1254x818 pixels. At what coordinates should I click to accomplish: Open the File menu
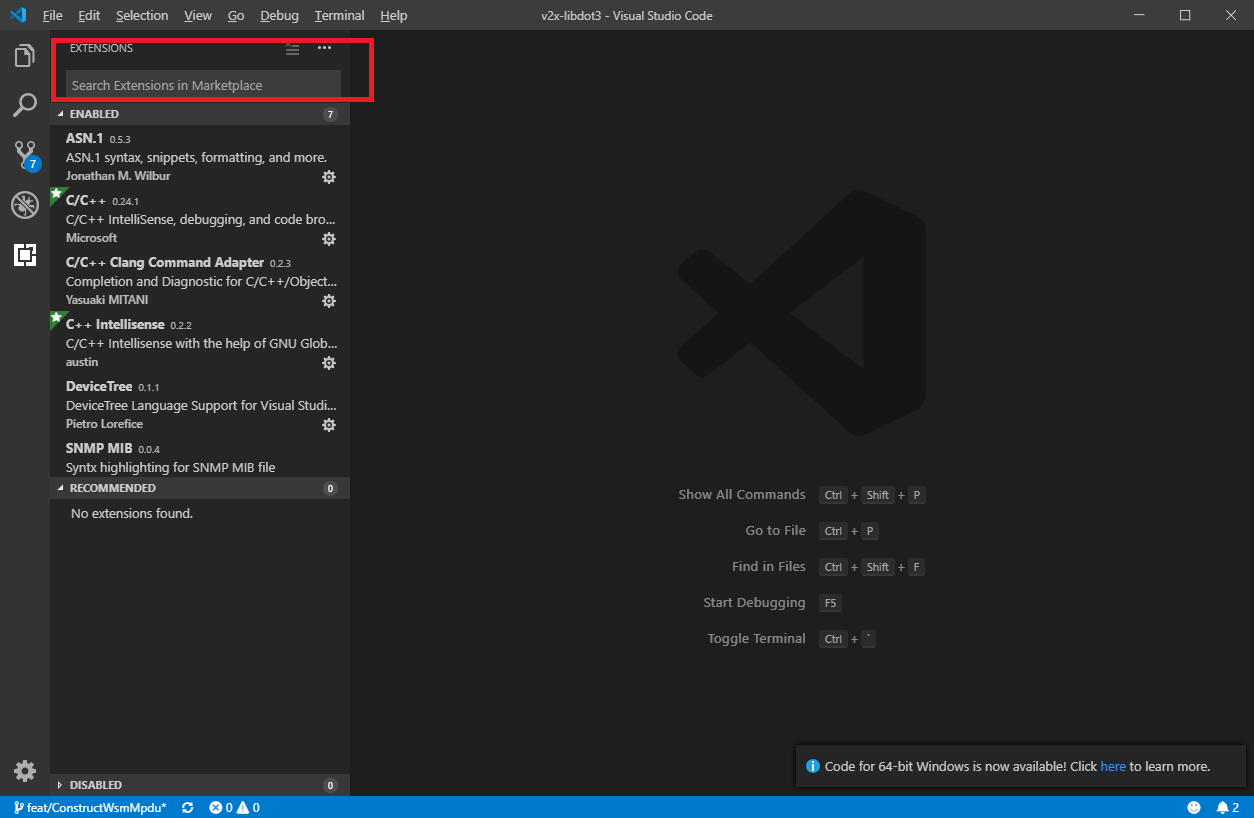(x=53, y=15)
